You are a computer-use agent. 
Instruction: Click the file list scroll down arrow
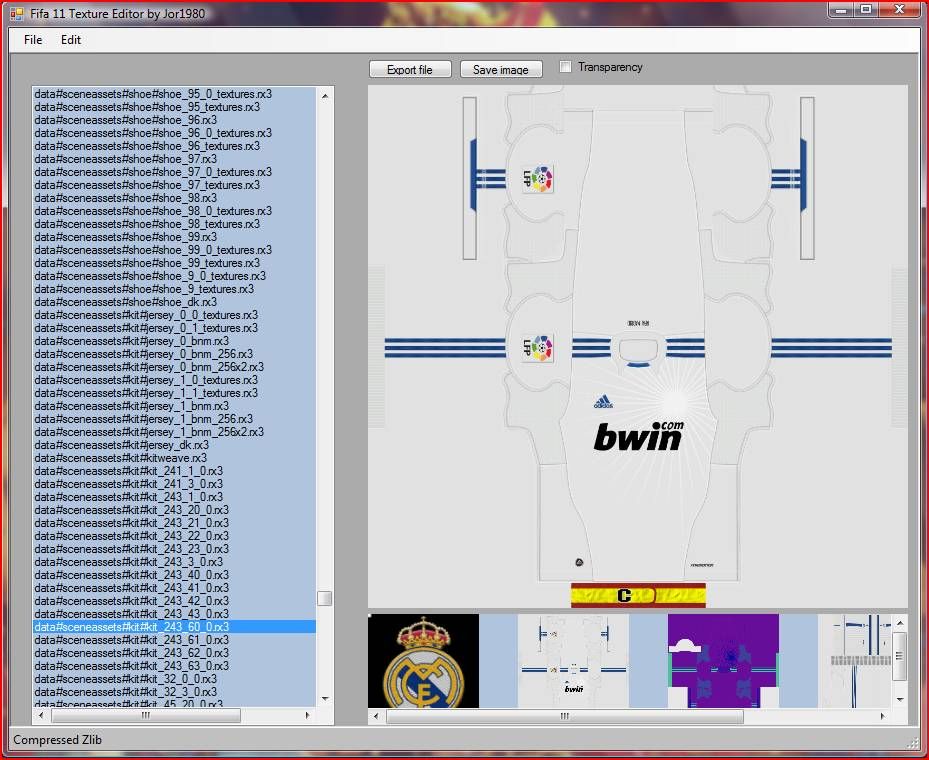pyautogui.click(x=325, y=698)
